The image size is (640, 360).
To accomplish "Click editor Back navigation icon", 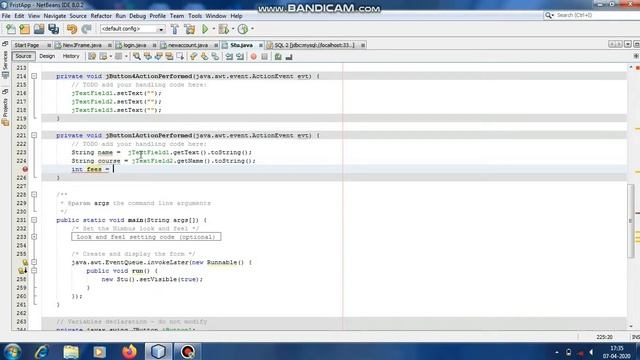I will (103, 56).
